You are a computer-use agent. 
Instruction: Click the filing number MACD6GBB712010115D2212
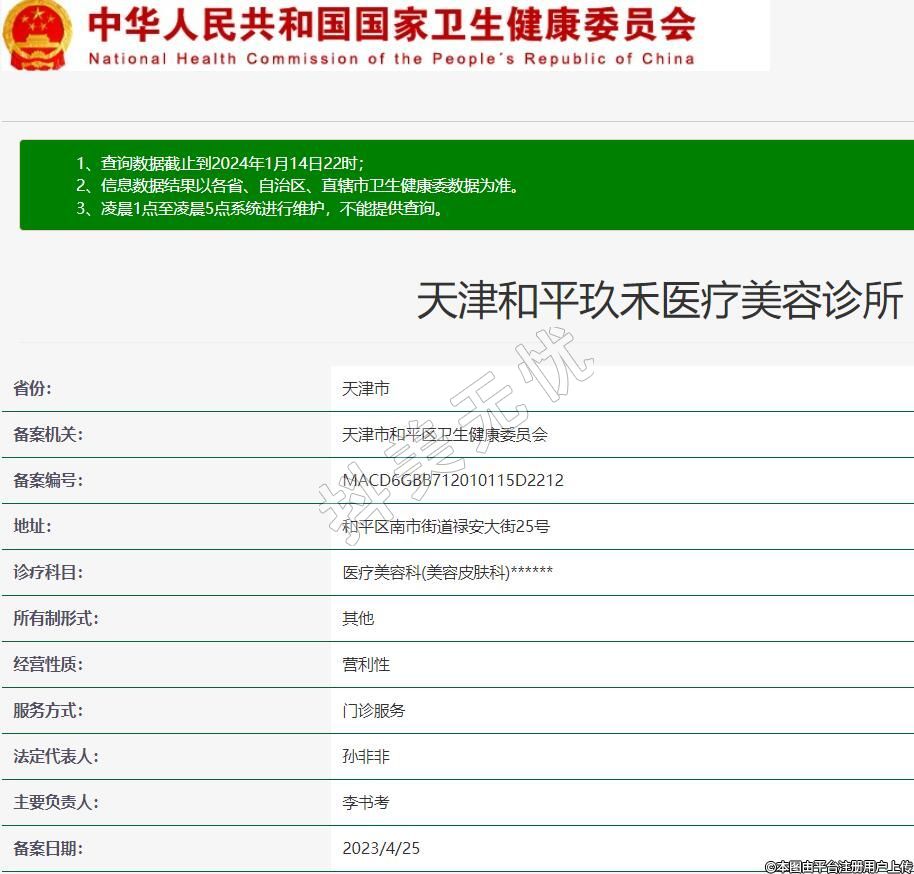[453, 480]
